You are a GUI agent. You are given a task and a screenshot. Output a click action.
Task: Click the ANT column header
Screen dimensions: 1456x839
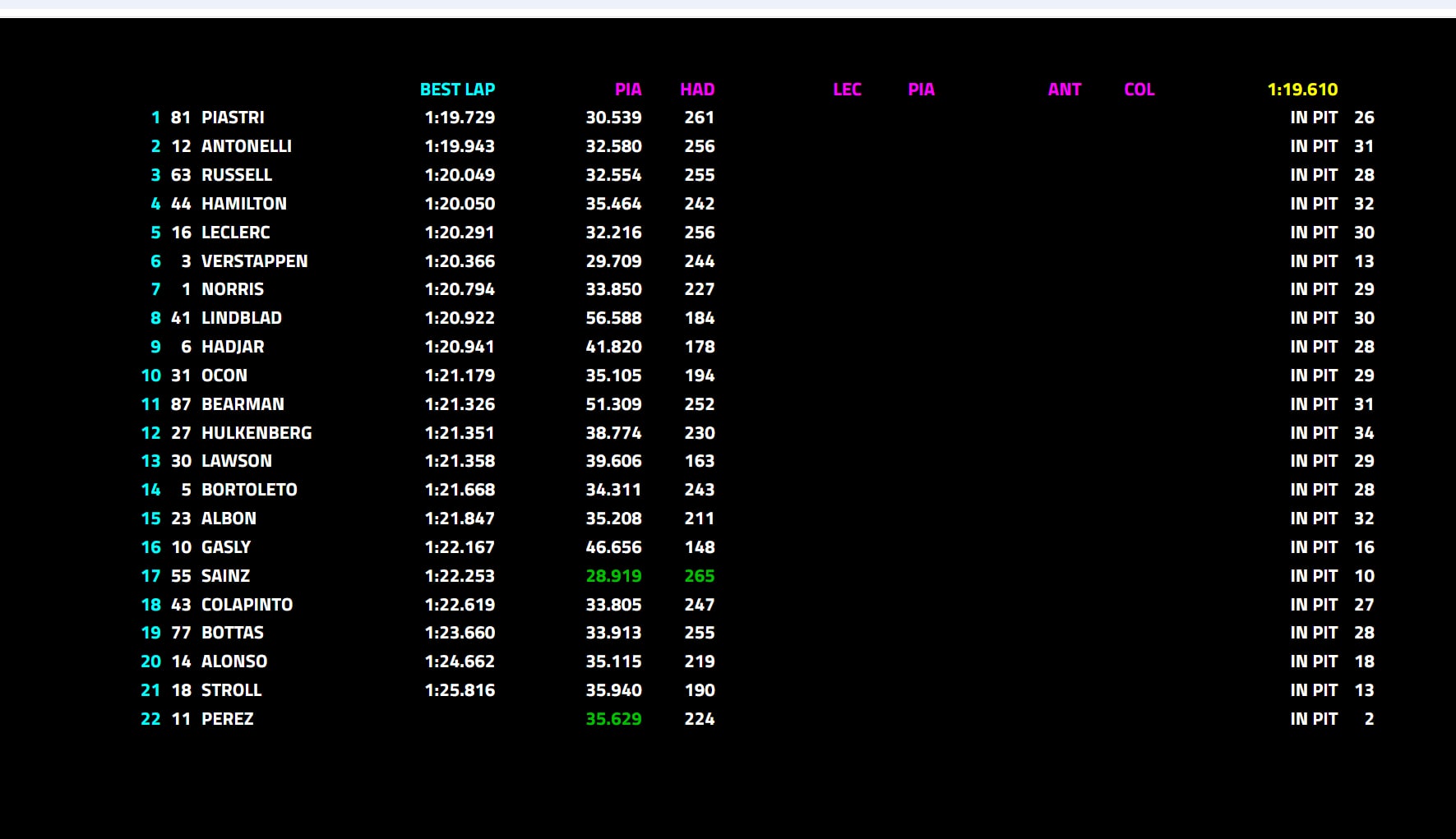coord(1064,90)
